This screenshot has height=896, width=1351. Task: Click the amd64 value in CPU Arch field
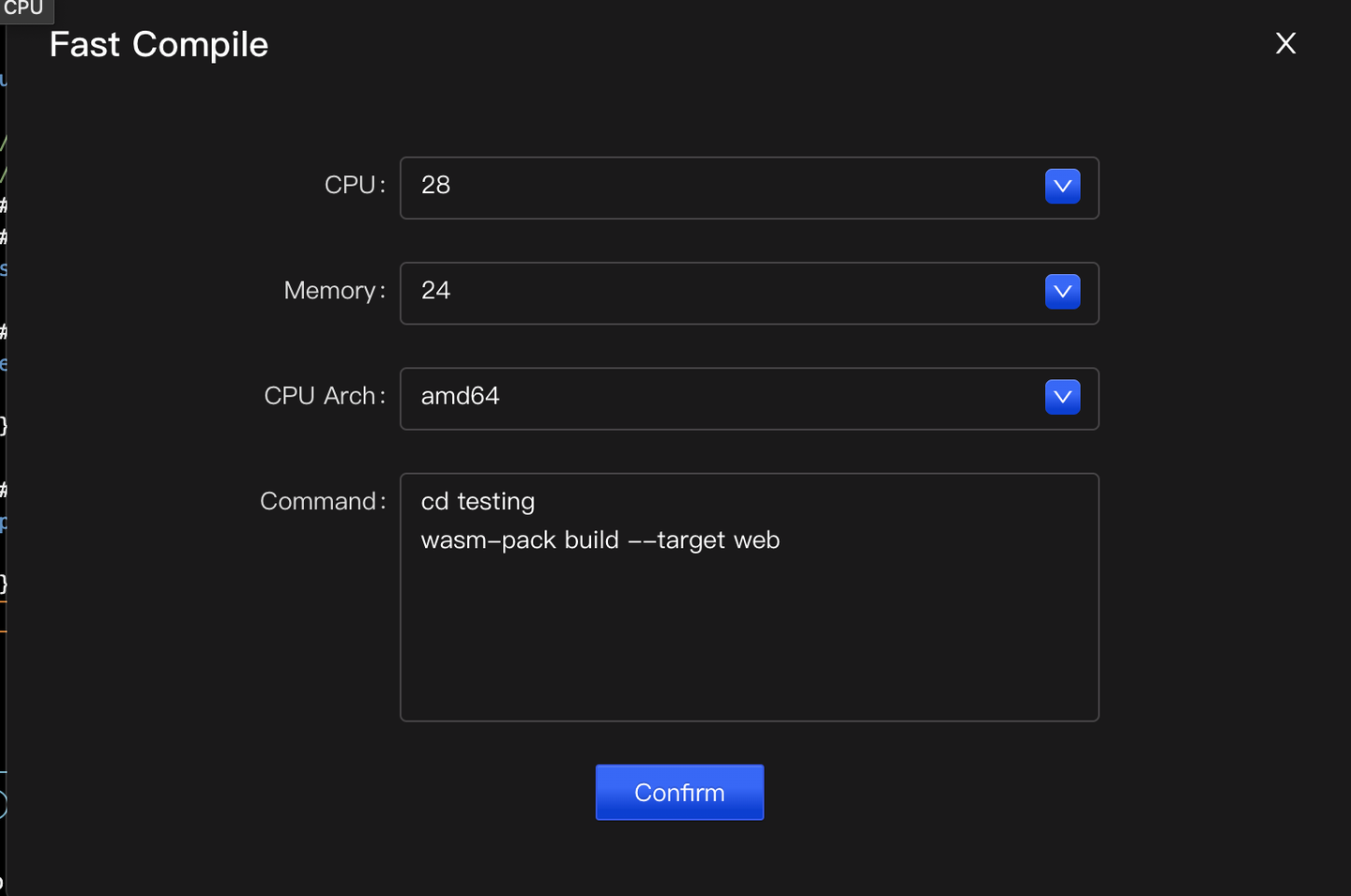tap(461, 397)
